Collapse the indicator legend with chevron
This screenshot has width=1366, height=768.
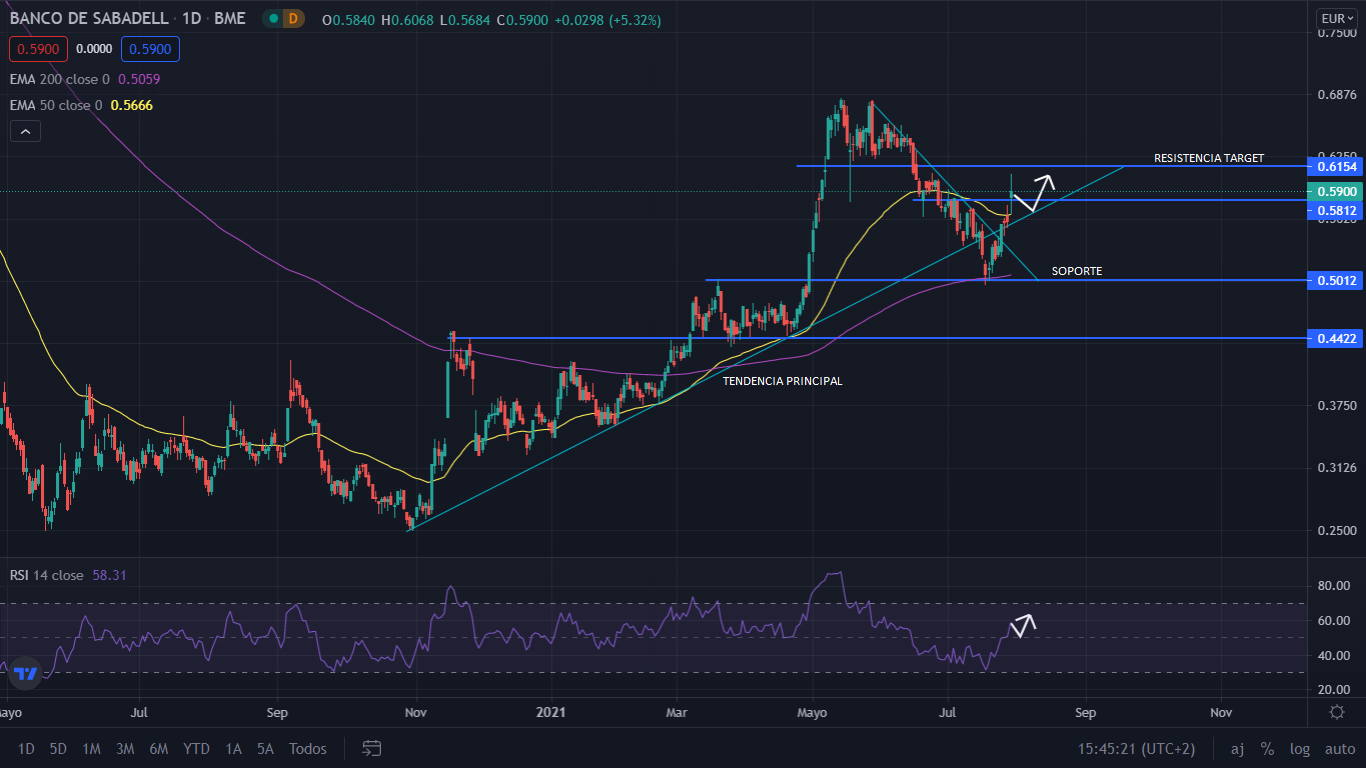coord(25,131)
